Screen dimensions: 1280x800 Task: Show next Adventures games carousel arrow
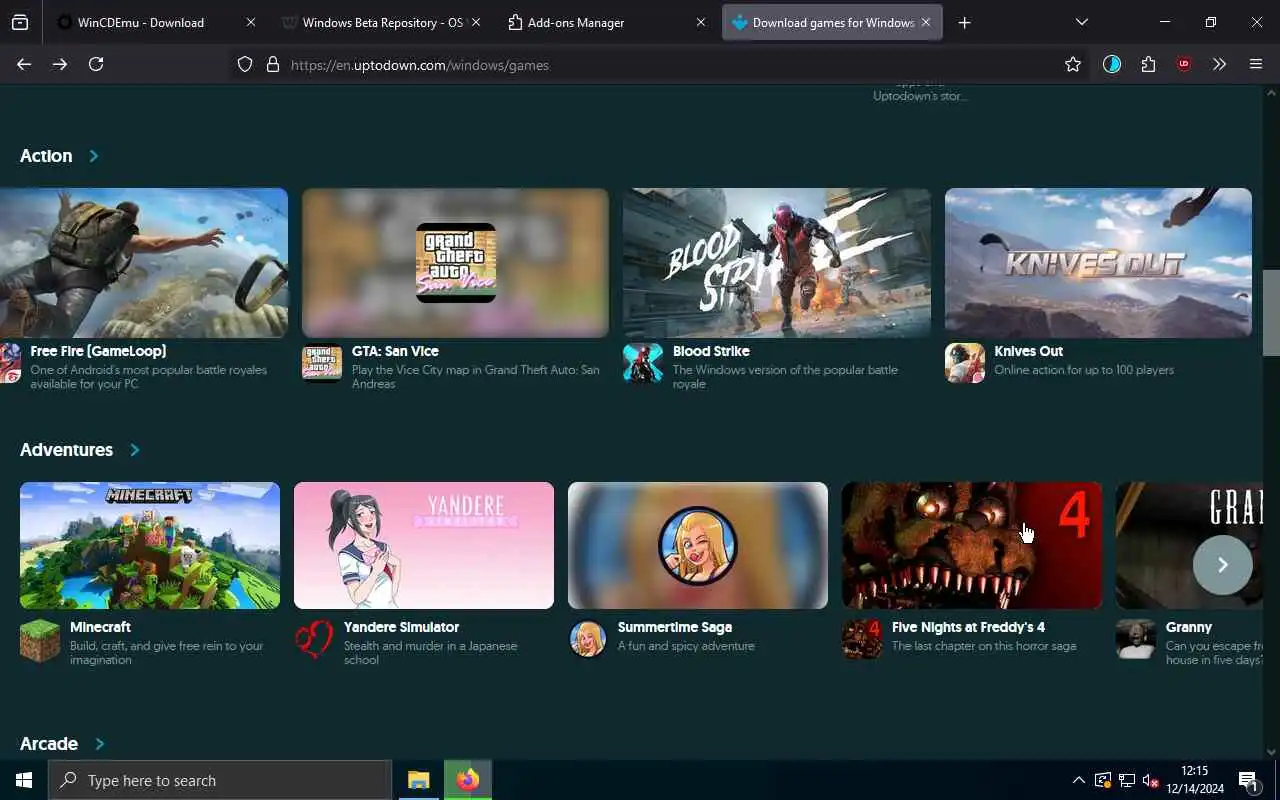click(1222, 565)
